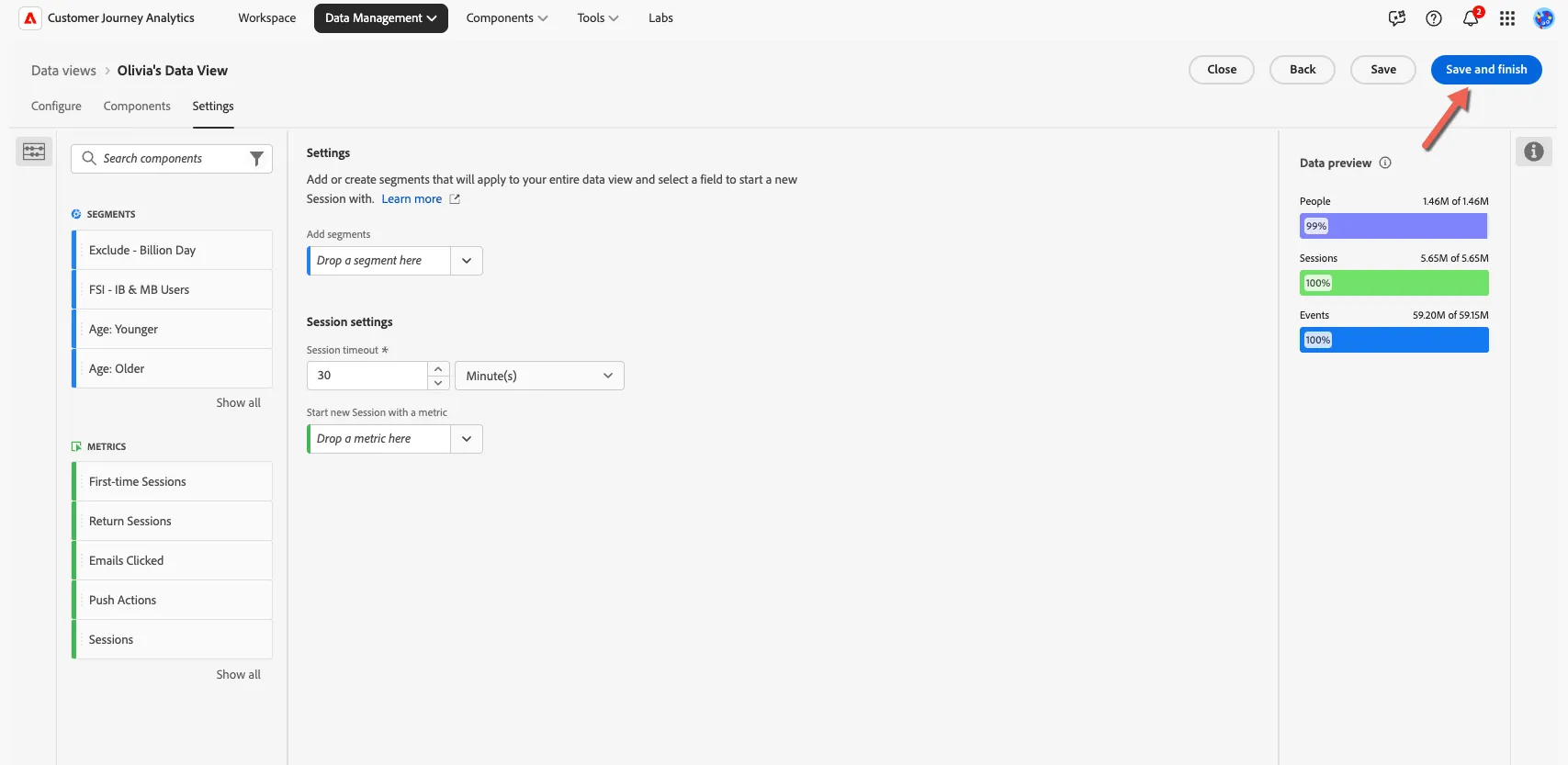
Task: Open the feedback chat icon
Action: coord(1397,18)
